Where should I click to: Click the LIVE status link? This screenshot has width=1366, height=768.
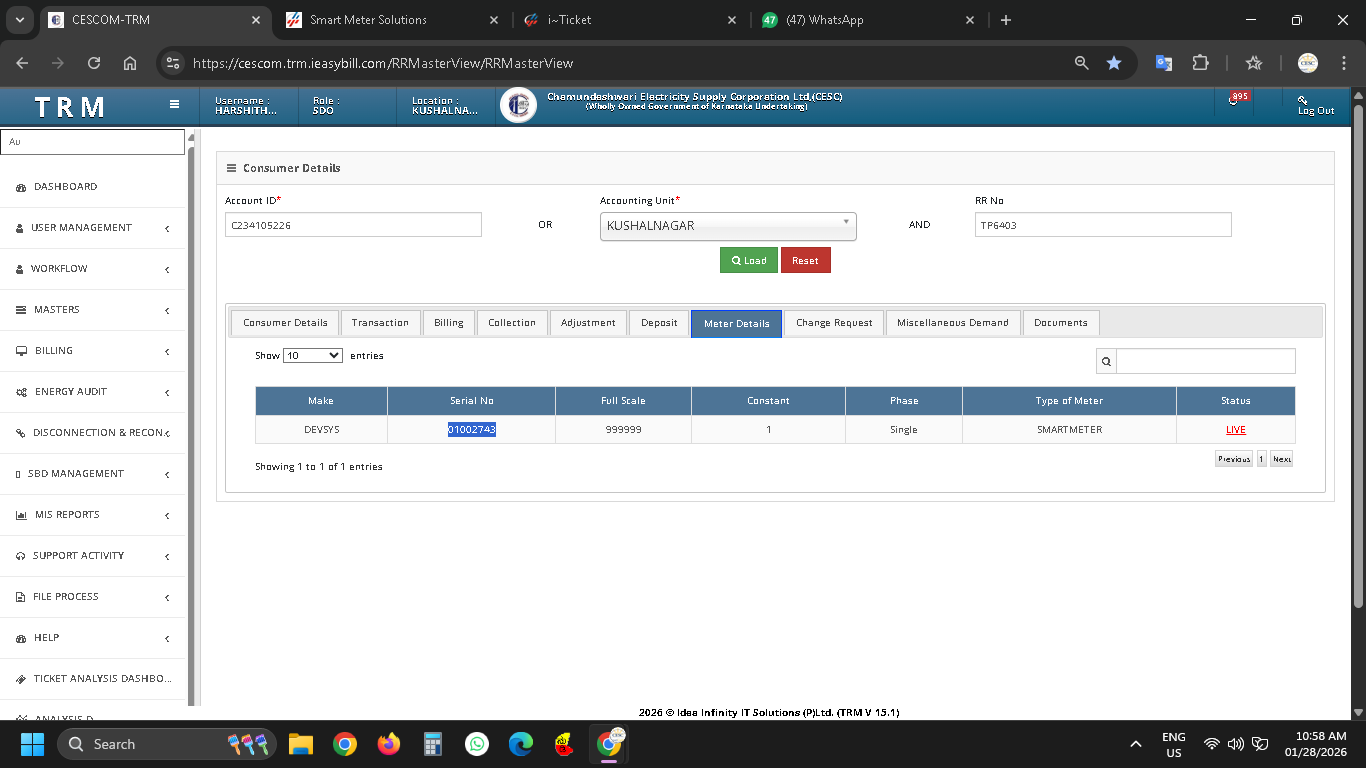1235,430
